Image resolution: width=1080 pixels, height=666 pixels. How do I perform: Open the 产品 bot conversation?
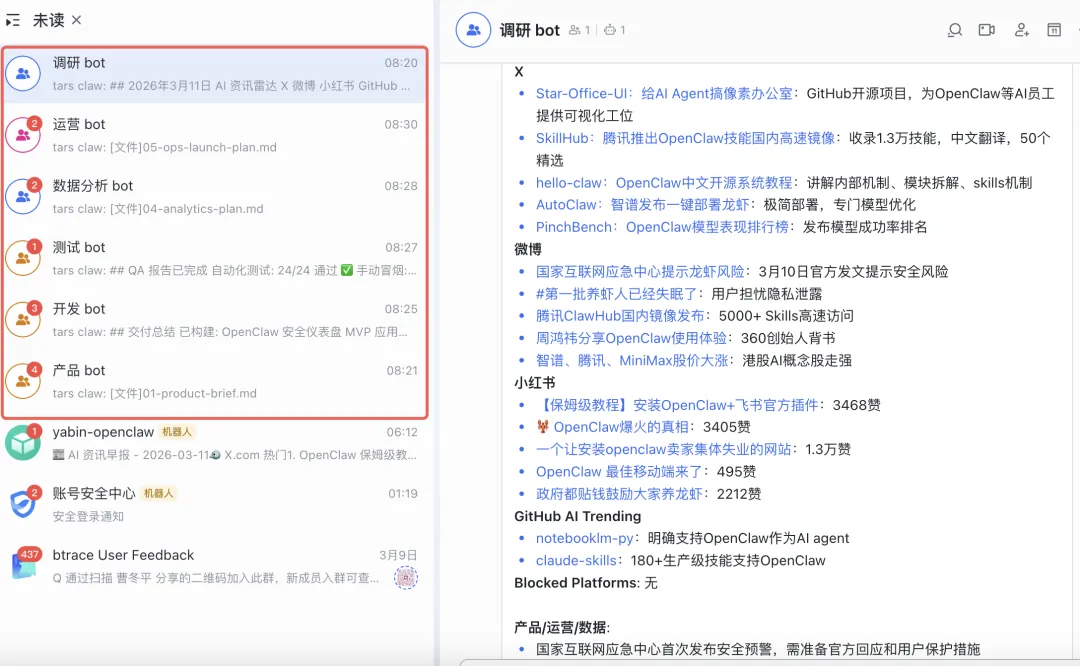tap(215, 381)
